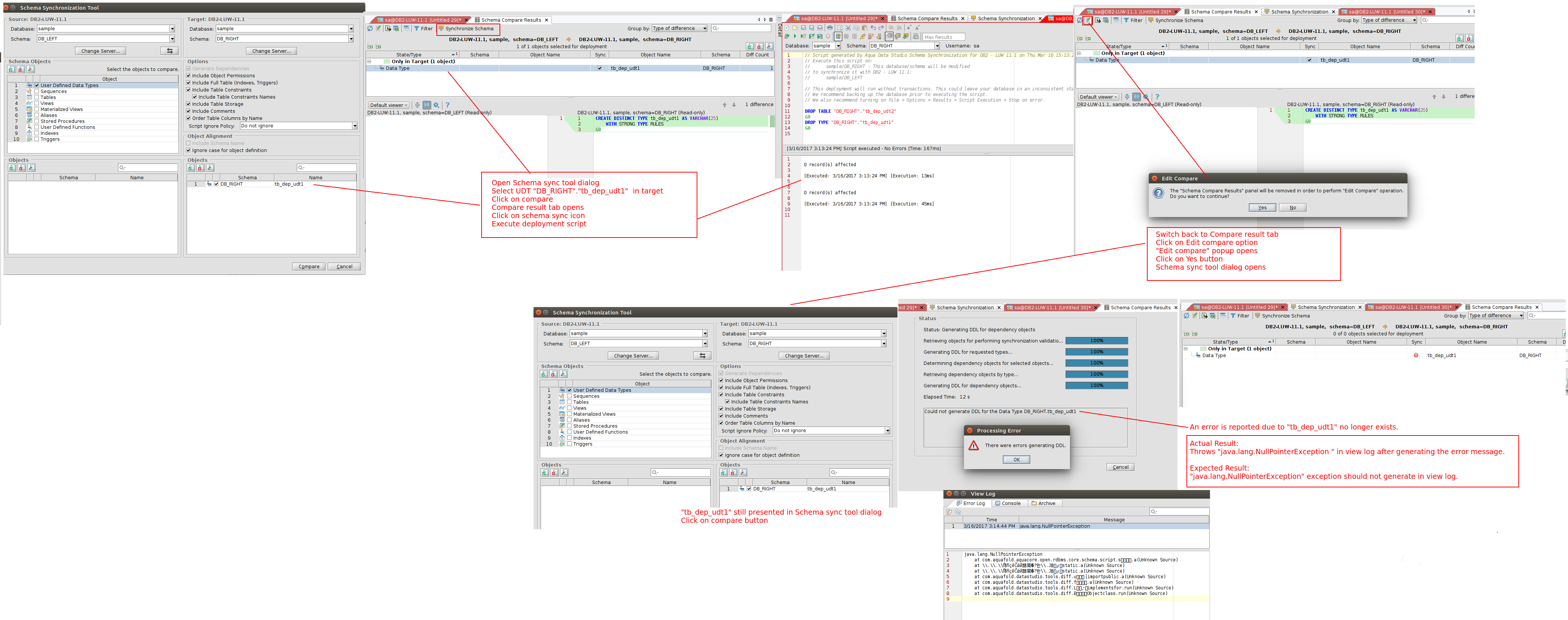
Task: Click the Open file folder icon in query toolbar
Action: pyautogui.click(x=796, y=28)
